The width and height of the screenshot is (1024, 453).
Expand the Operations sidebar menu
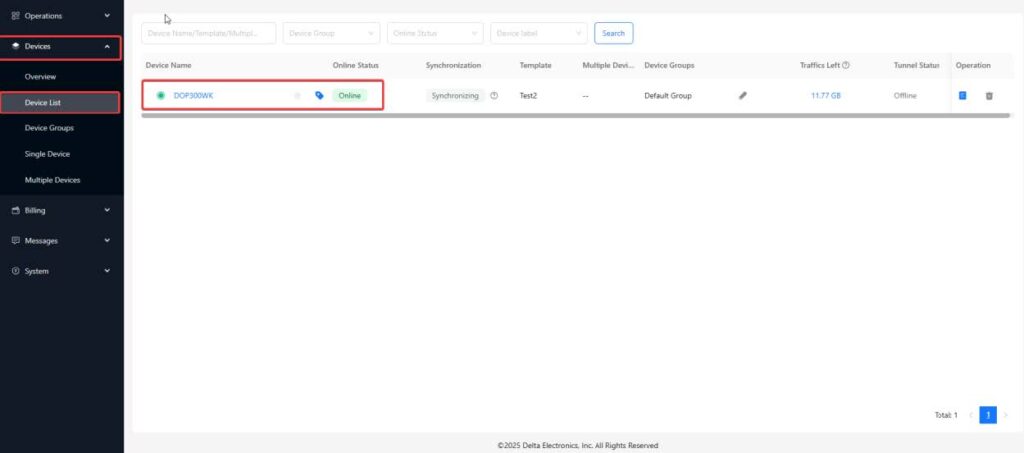(x=61, y=16)
